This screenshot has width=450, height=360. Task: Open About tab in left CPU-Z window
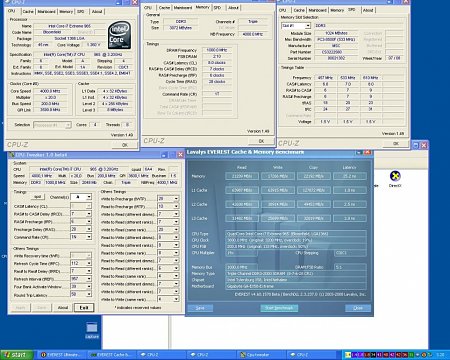pos(97,12)
